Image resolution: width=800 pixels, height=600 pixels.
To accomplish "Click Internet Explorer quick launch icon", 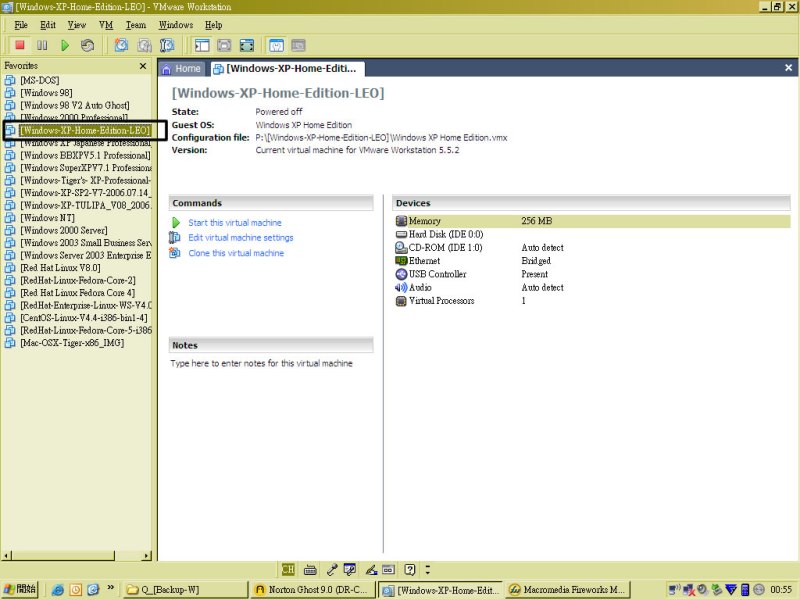I will tap(58, 590).
